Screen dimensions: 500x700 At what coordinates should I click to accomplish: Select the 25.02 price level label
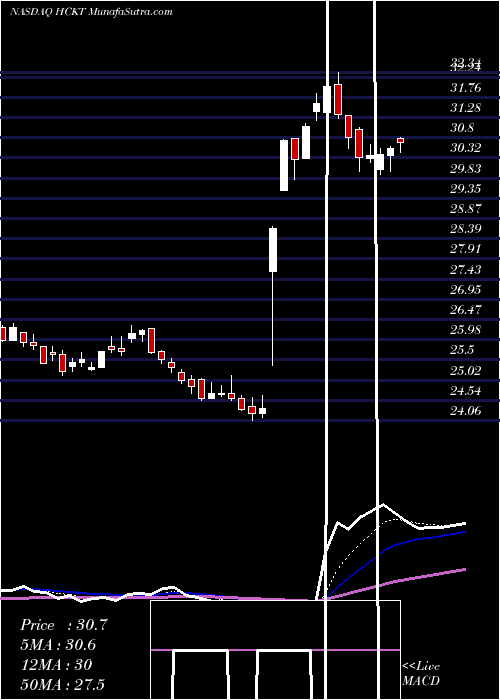point(466,371)
